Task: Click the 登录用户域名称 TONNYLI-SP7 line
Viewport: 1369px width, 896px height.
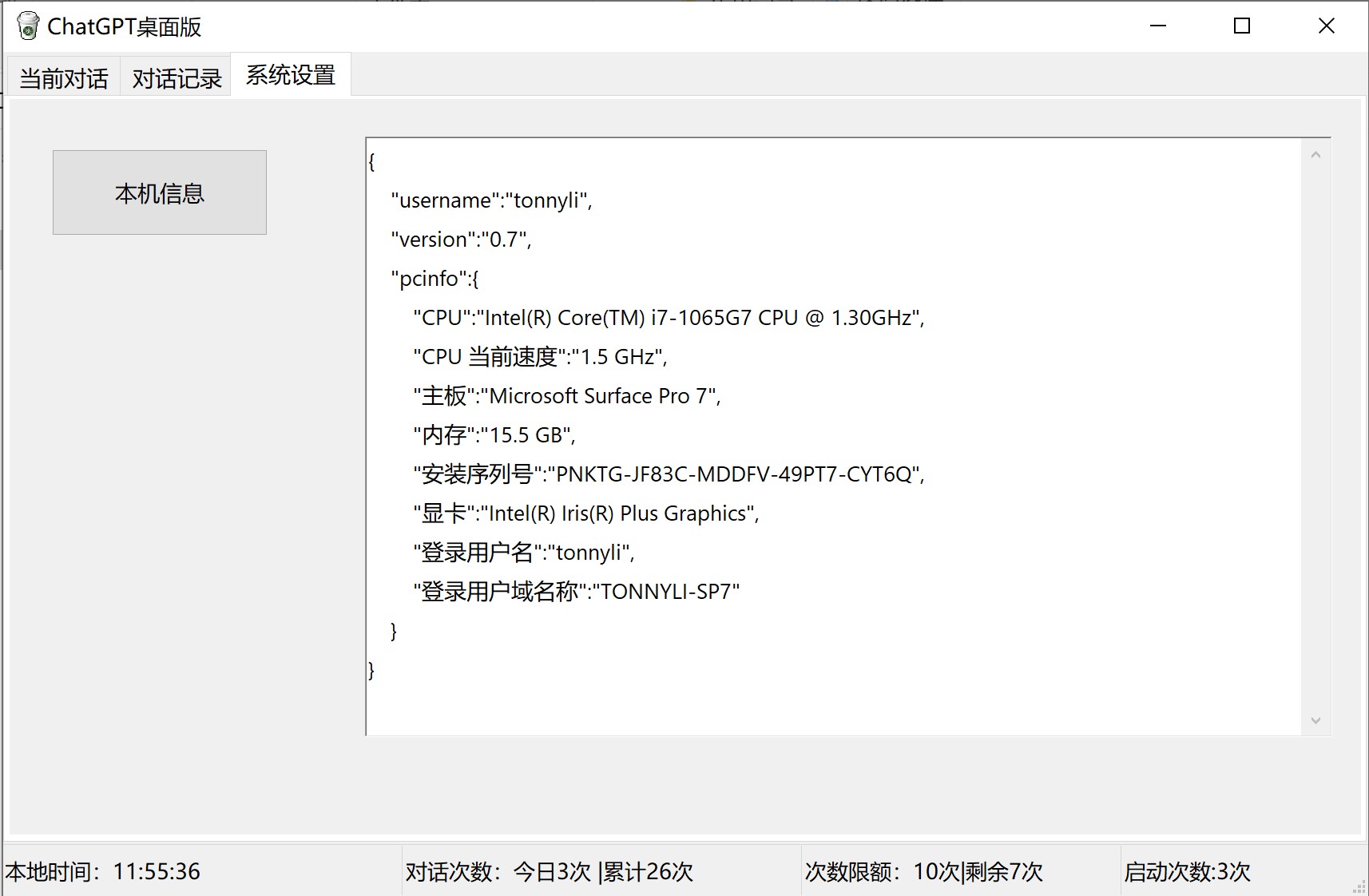Action: coord(577,592)
